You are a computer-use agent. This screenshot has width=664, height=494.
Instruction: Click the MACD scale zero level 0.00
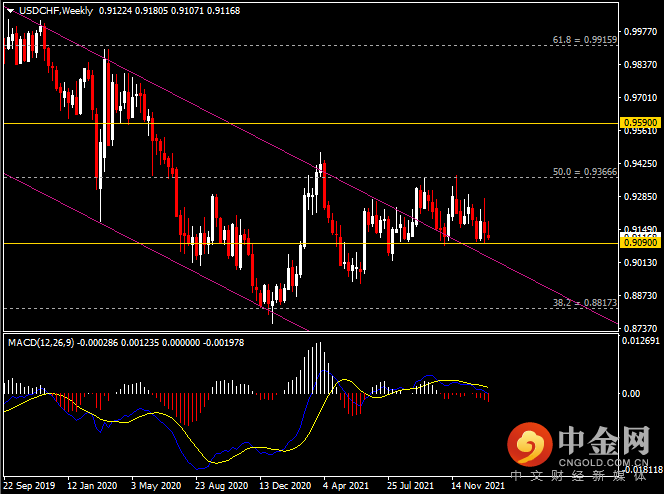coord(631,394)
